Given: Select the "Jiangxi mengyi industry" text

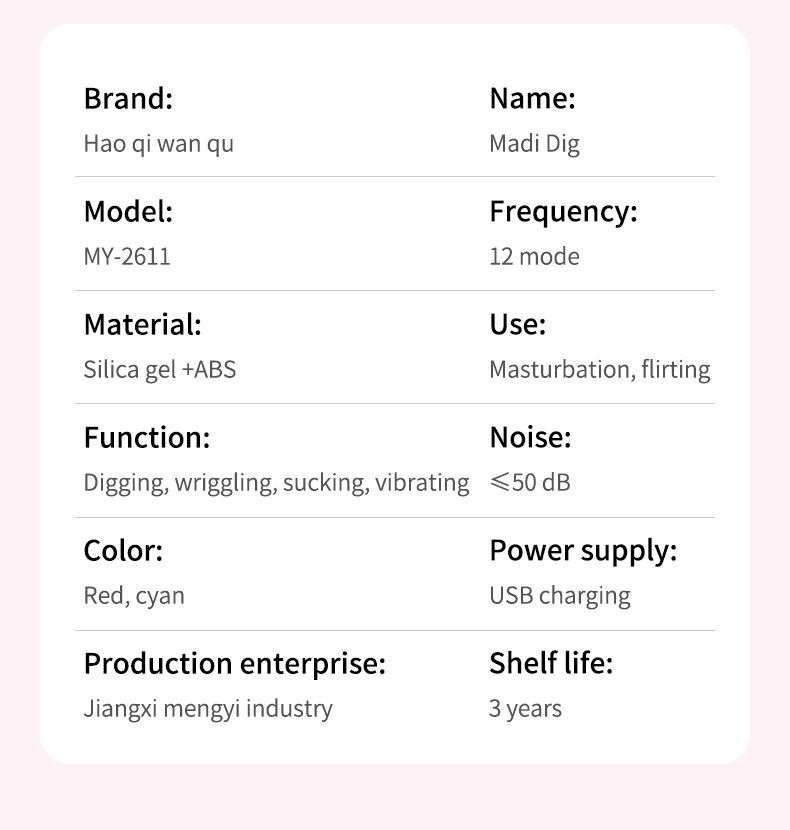Looking at the screenshot, I should click(208, 709).
